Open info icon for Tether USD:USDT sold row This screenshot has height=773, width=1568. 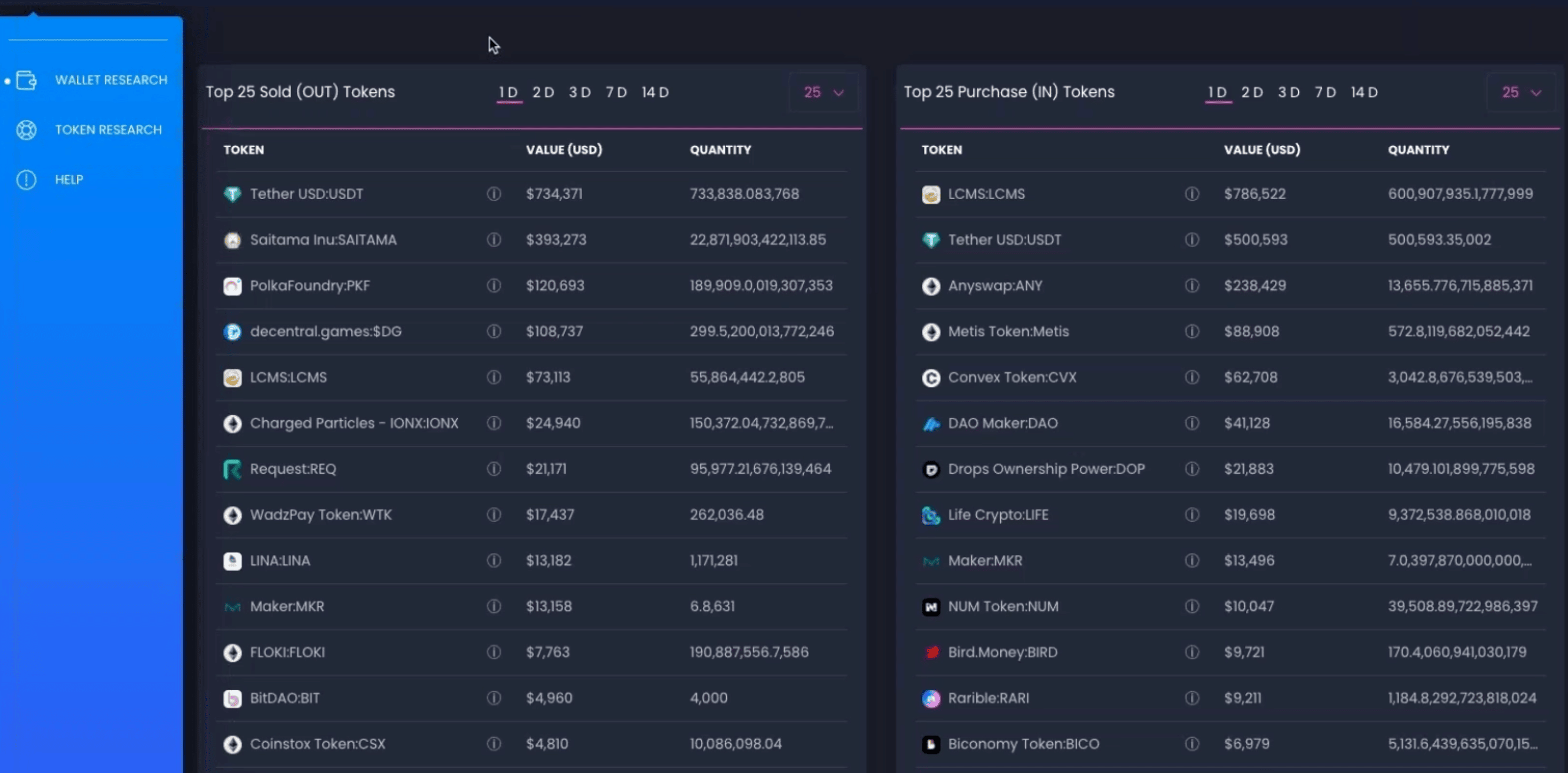(493, 194)
